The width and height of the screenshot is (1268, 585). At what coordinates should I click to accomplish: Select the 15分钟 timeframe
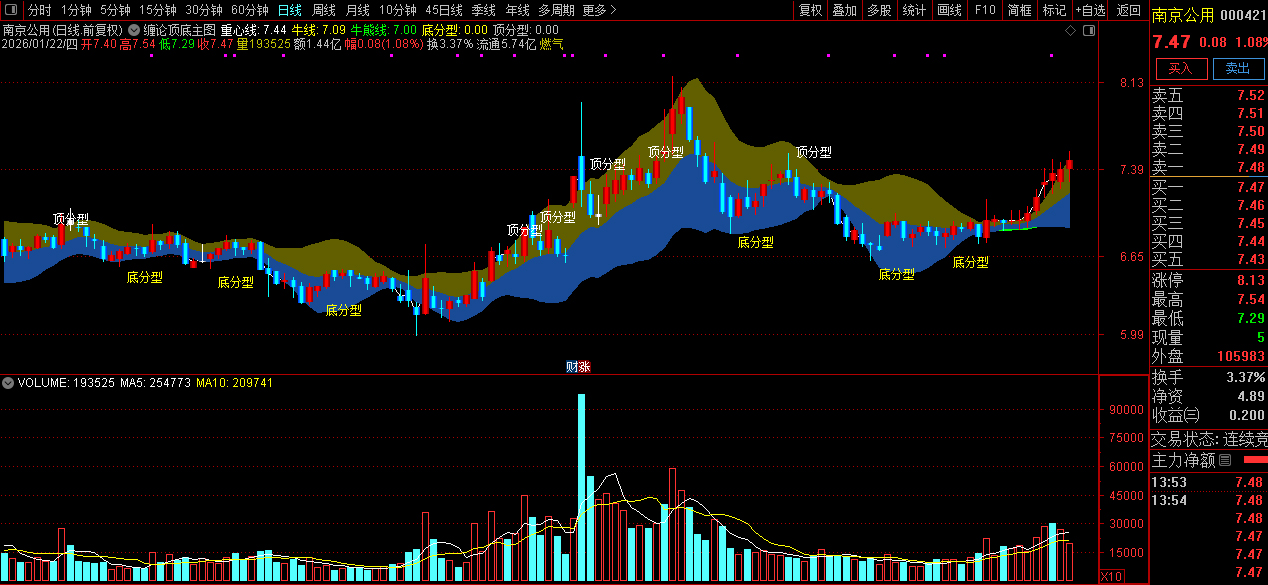(158, 10)
